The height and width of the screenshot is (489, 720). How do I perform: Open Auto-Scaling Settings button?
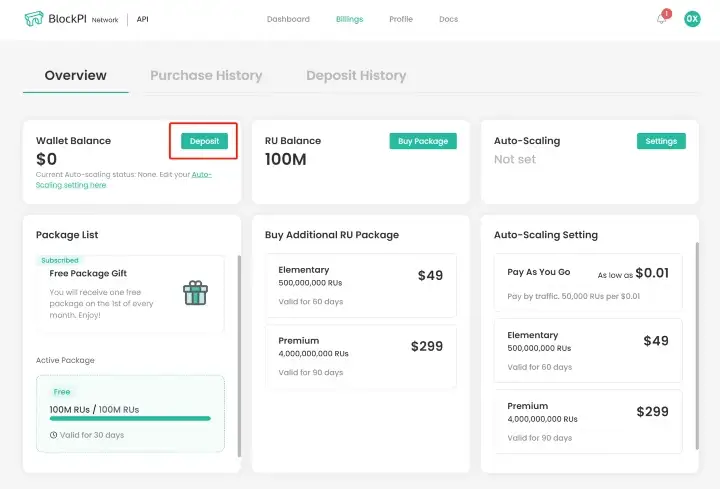661,141
